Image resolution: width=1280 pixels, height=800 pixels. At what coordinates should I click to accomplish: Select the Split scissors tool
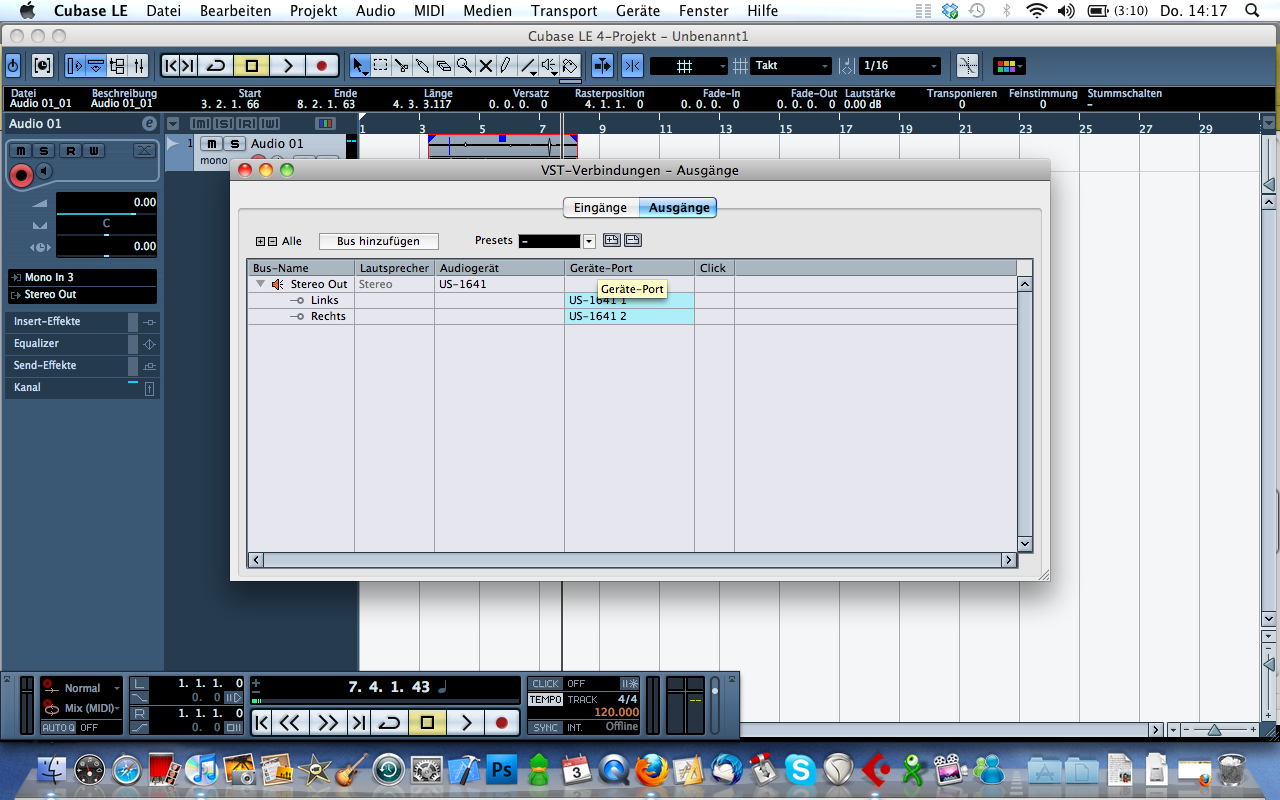point(401,66)
